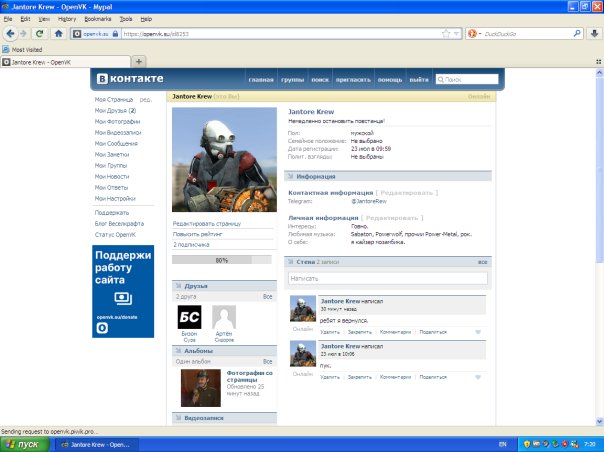This screenshot has width=604, height=452.
Task: Click the DuckDuckGo search engine icon
Action: click(472, 33)
